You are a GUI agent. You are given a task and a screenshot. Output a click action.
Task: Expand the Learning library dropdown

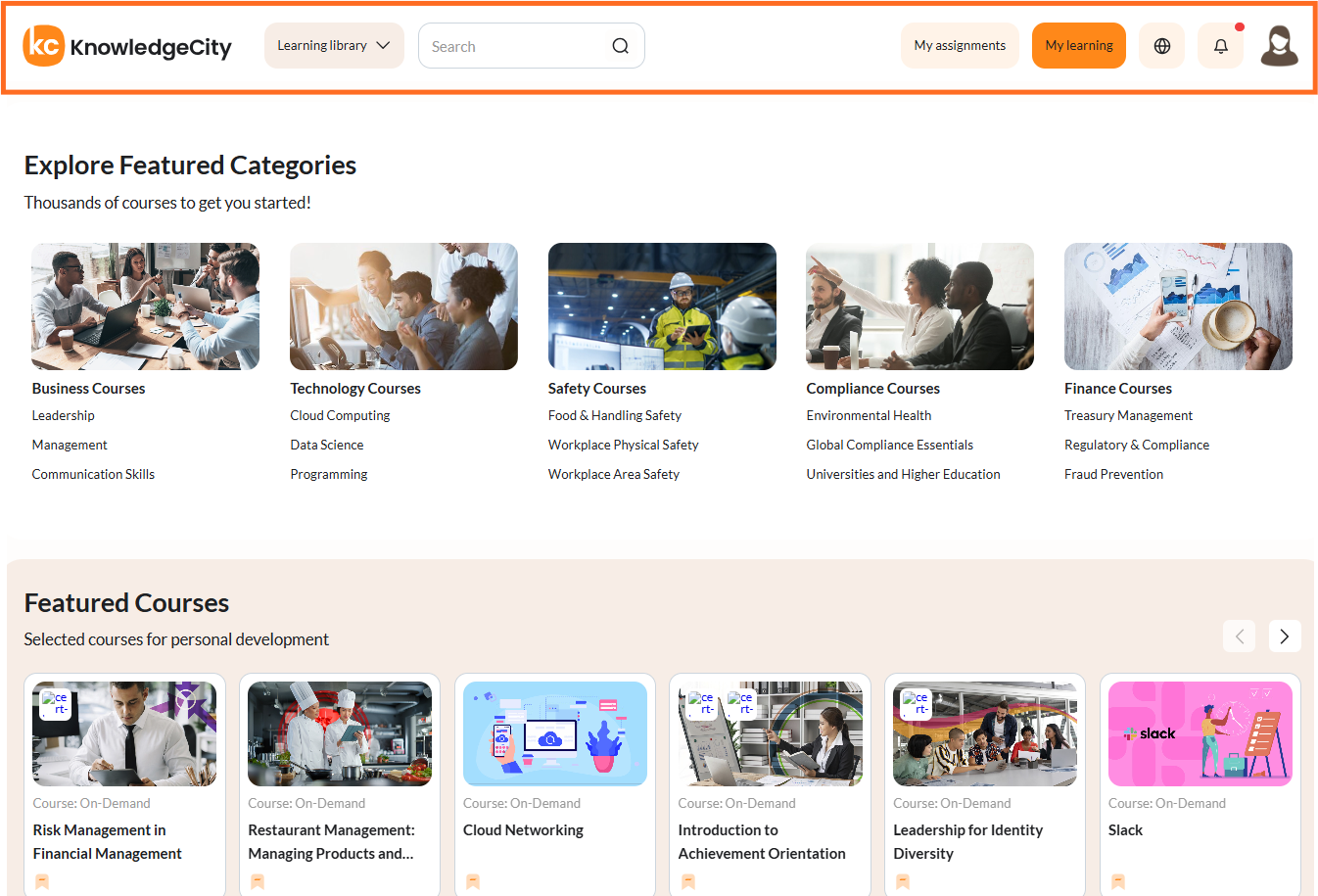[x=334, y=46]
